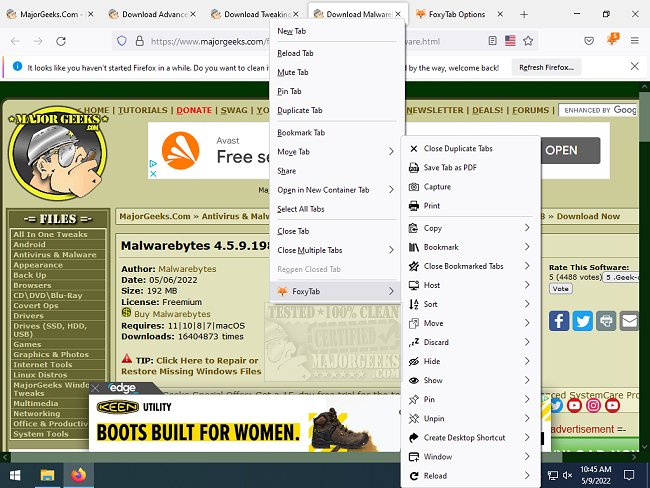Click the FoxyTab fox icon in context menu

(282, 291)
